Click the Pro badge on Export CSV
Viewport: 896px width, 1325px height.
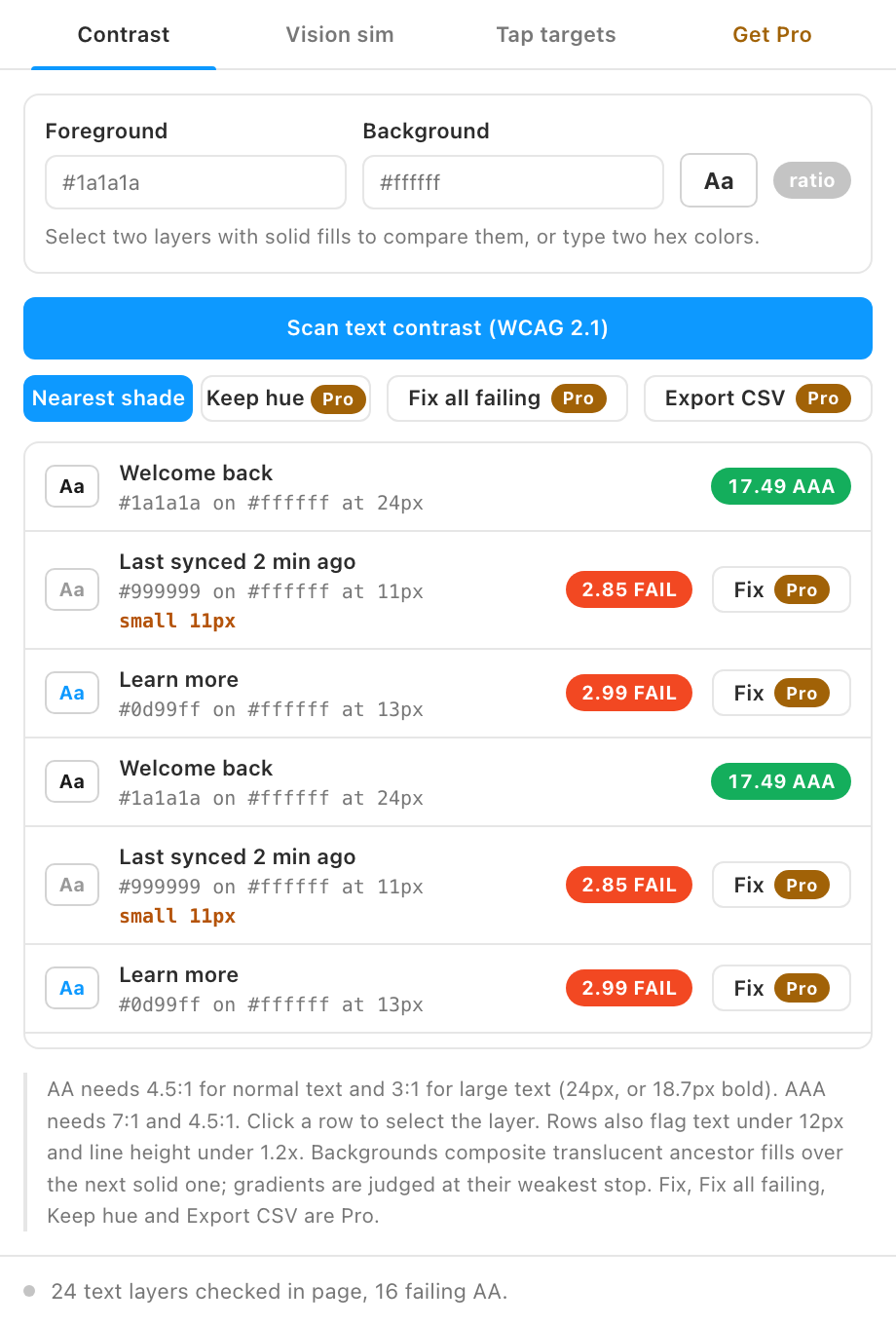point(823,398)
